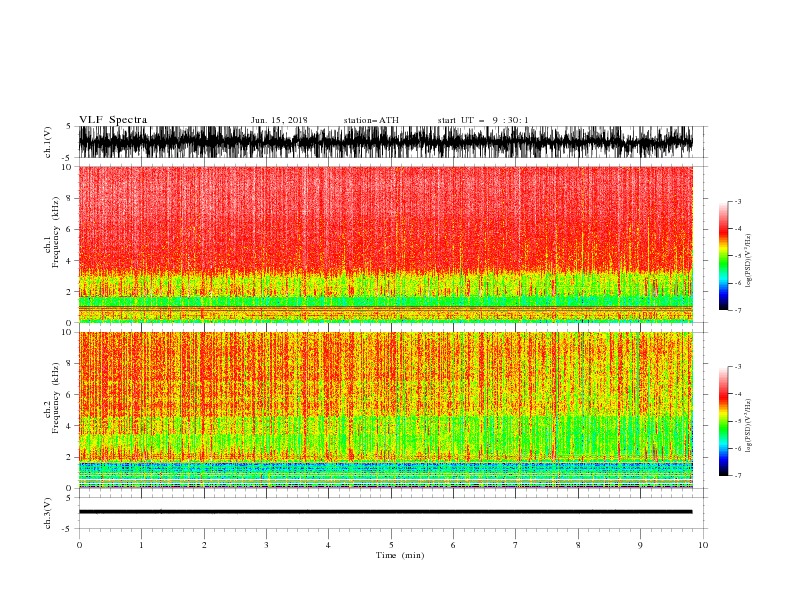Click the "Time (min)" axis label
Viewport: 792px width, 612px height.
pos(400,555)
